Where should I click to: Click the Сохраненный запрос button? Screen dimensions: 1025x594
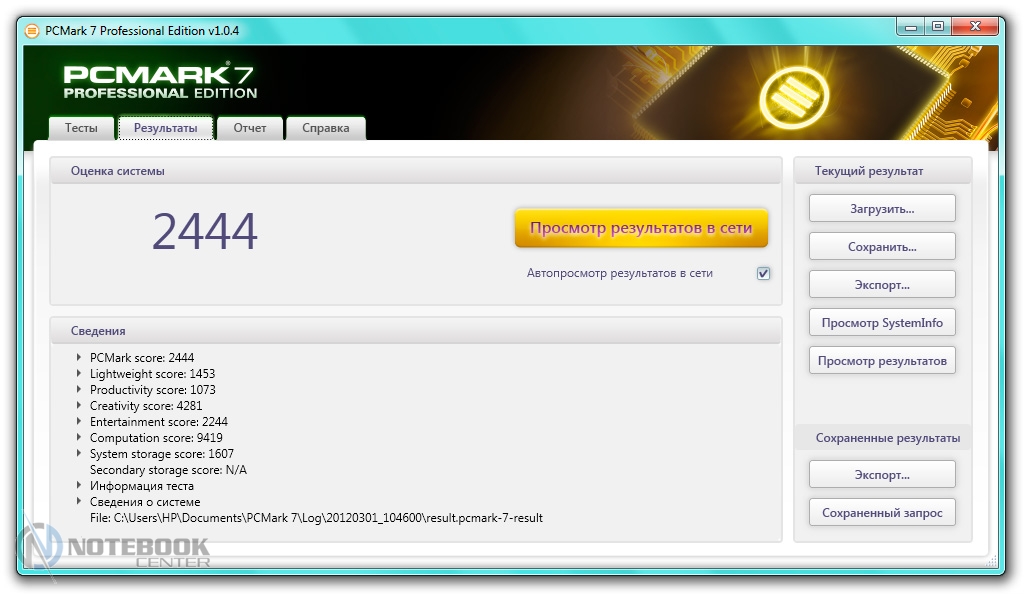(x=881, y=513)
